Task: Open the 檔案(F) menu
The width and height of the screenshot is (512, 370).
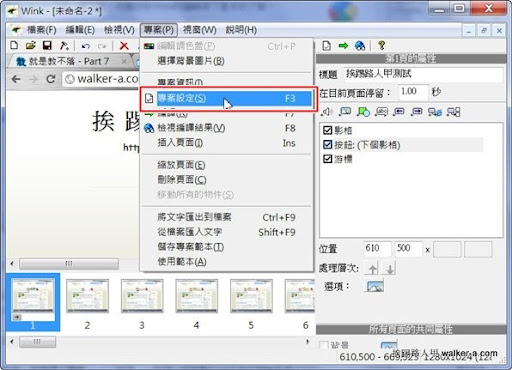Action: (x=42, y=30)
